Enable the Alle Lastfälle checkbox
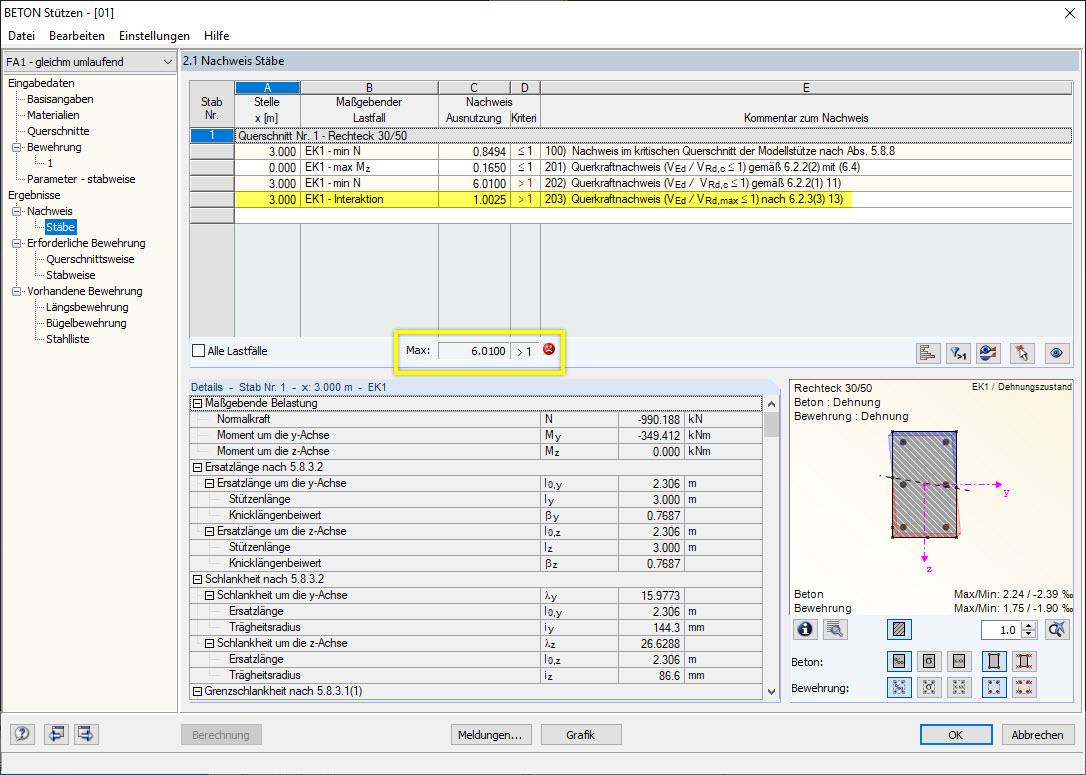The height and width of the screenshot is (775, 1086). coord(198,351)
